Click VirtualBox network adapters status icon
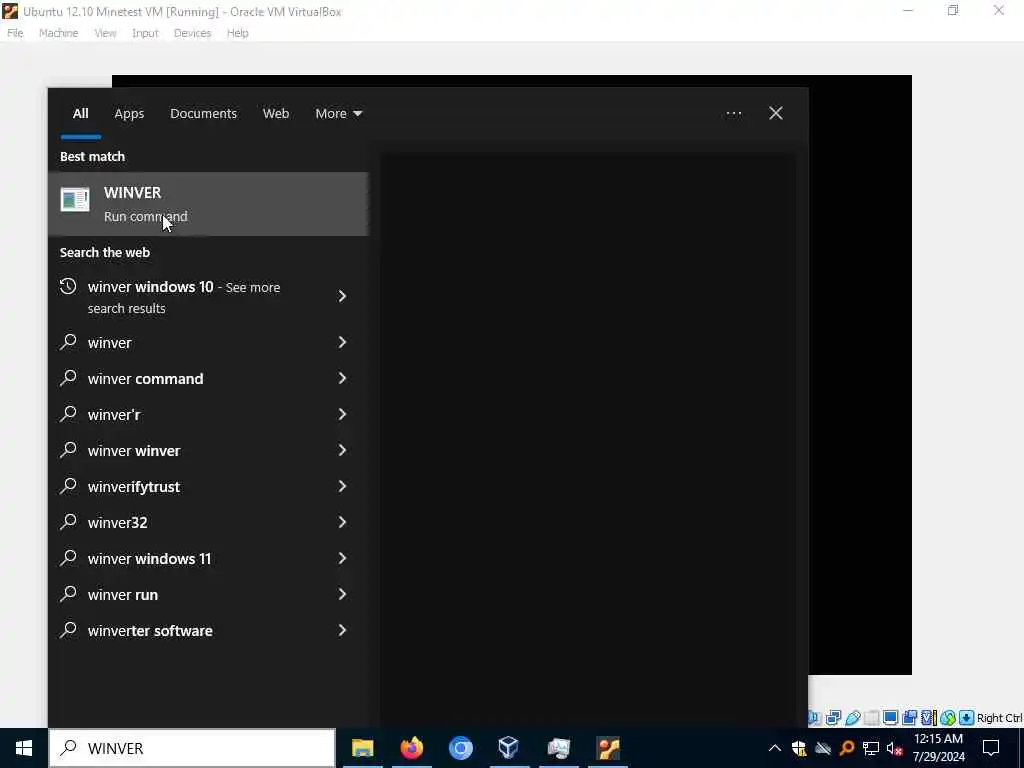The width and height of the screenshot is (1024, 768). pyautogui.click(x=833, y=718)
